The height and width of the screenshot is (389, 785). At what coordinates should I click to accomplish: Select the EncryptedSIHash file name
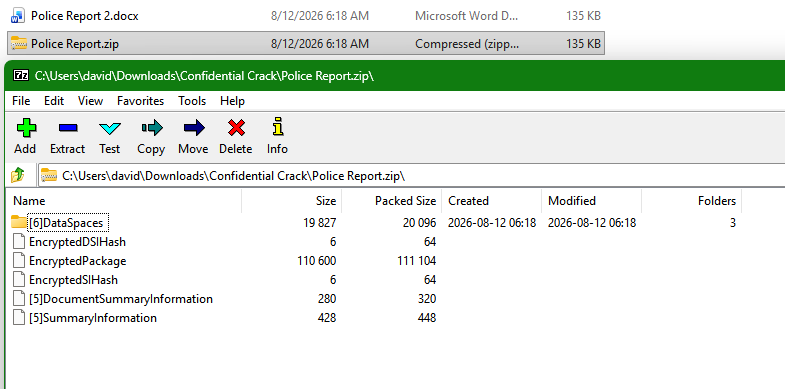pyautogui.click(x=73, y=280)
